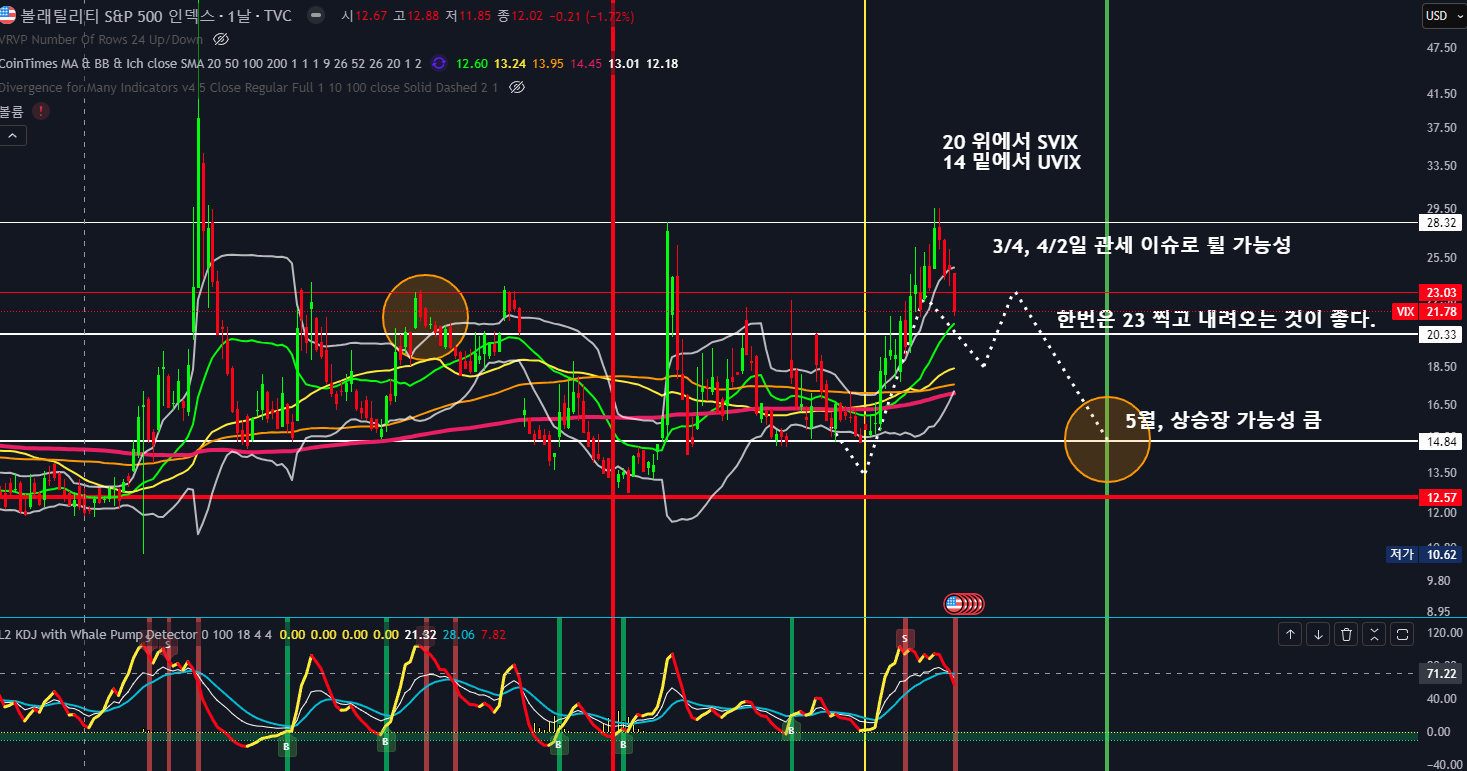Image resolution: width=1467 pixels, height=771 pixels.
Task: Open the USD currency dropdown
Action: (x=1437, y=15)
